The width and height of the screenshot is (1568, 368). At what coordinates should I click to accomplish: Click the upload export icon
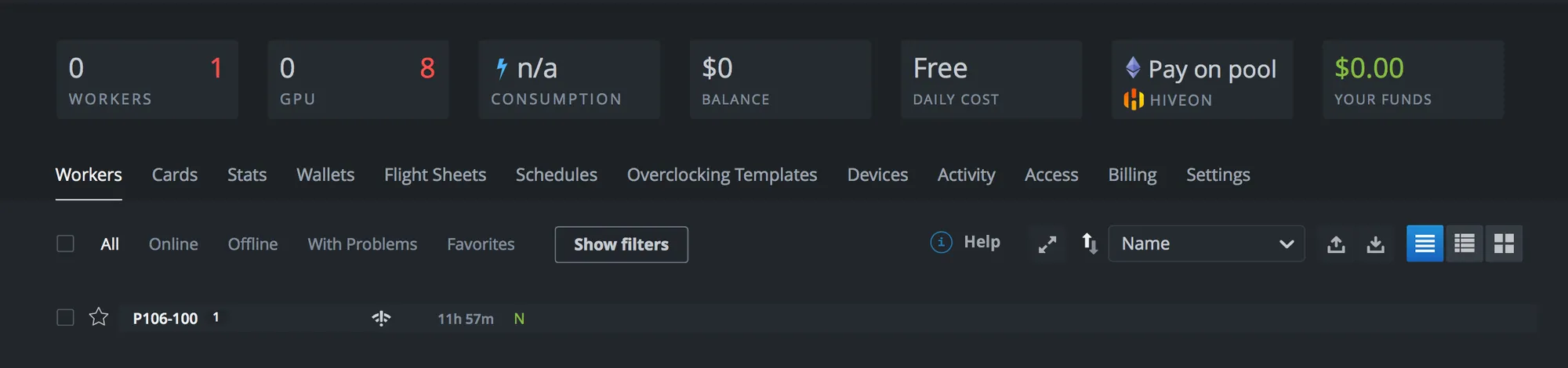tap(1336, 244)
